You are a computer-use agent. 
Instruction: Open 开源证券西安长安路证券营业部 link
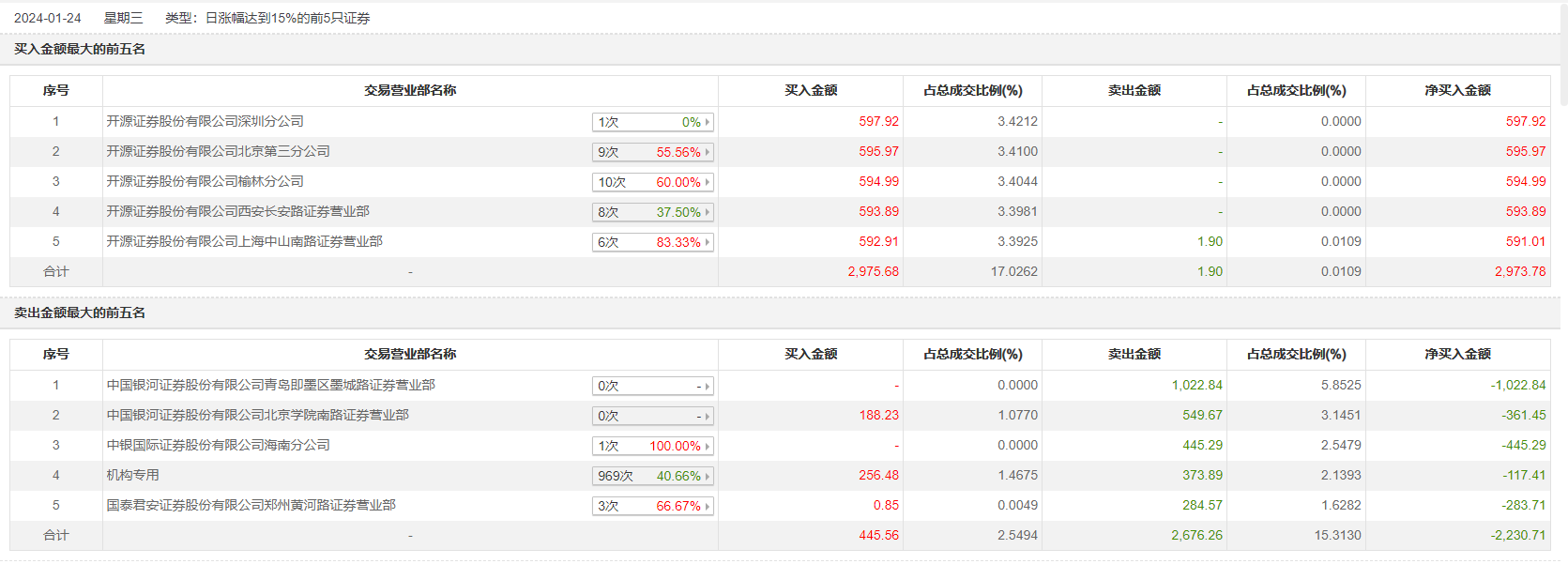point(237,211)
